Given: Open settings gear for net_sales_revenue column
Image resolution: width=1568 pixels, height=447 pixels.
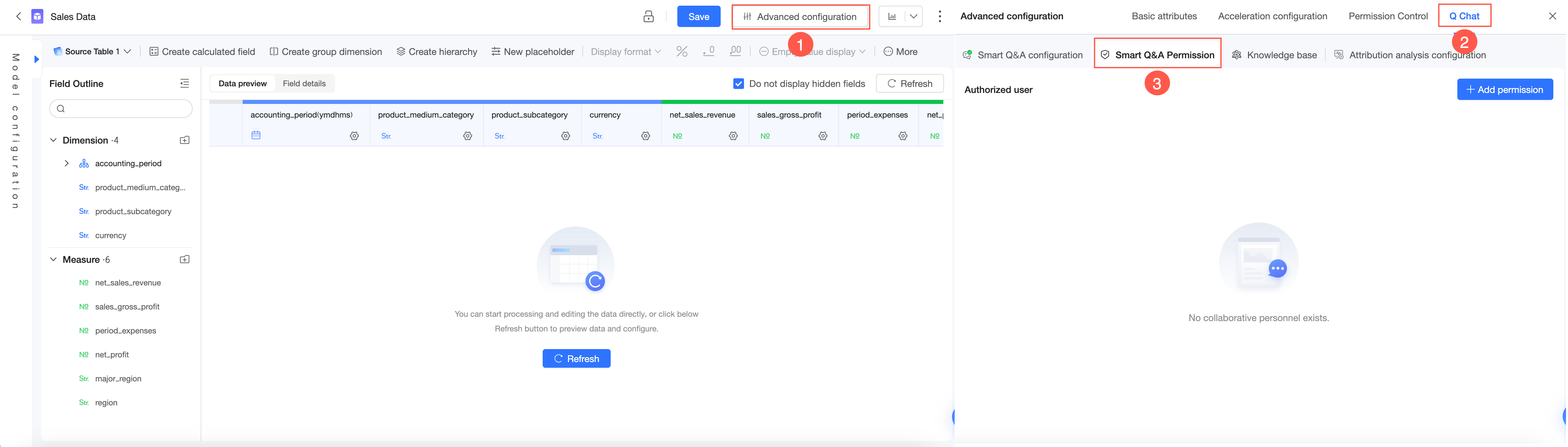Looking at the screenshot, I should [x=733, y=136].
